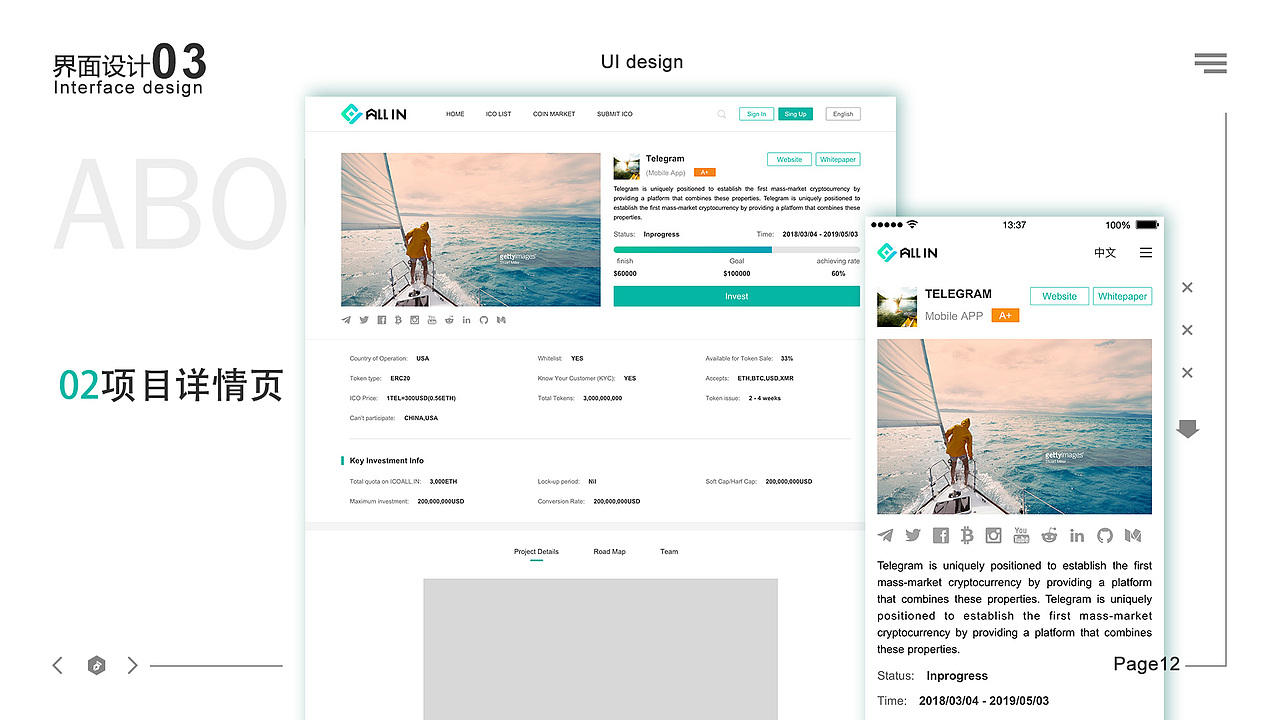
Task: Switch mobile language to 中文
Action: tap(1105, 253)
